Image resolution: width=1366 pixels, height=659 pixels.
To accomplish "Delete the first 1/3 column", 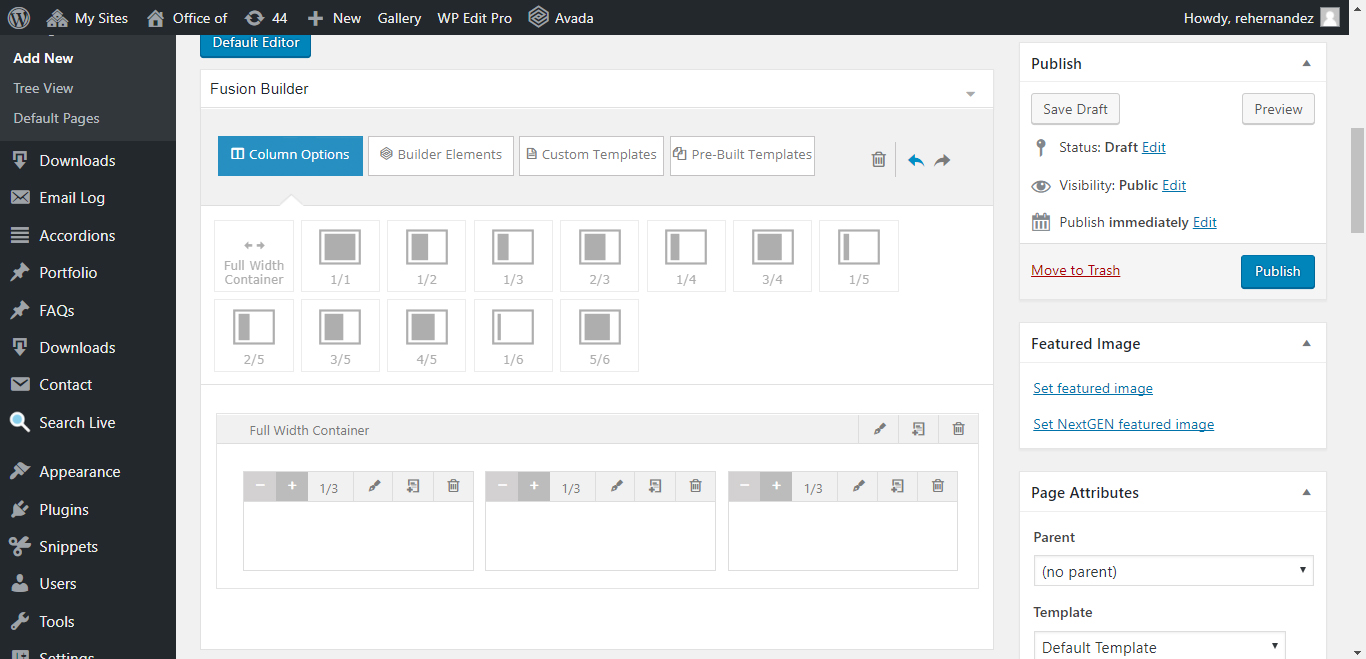I will click(x=453, y=487).
